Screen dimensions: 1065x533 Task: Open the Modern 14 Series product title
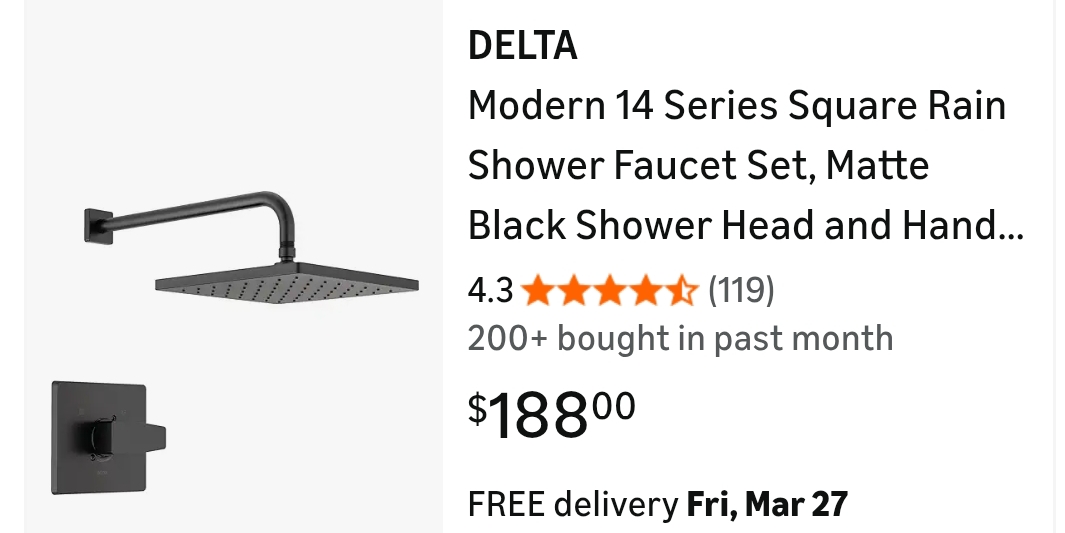[737, 106]
